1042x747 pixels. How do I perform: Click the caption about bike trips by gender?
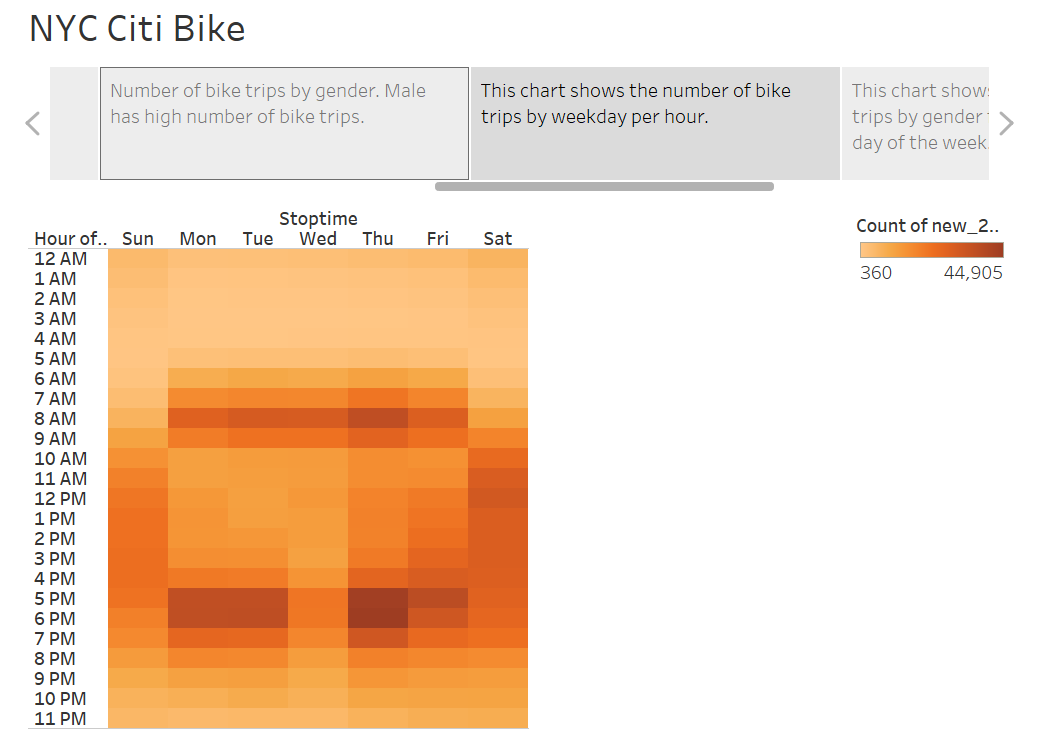[283, 120]
